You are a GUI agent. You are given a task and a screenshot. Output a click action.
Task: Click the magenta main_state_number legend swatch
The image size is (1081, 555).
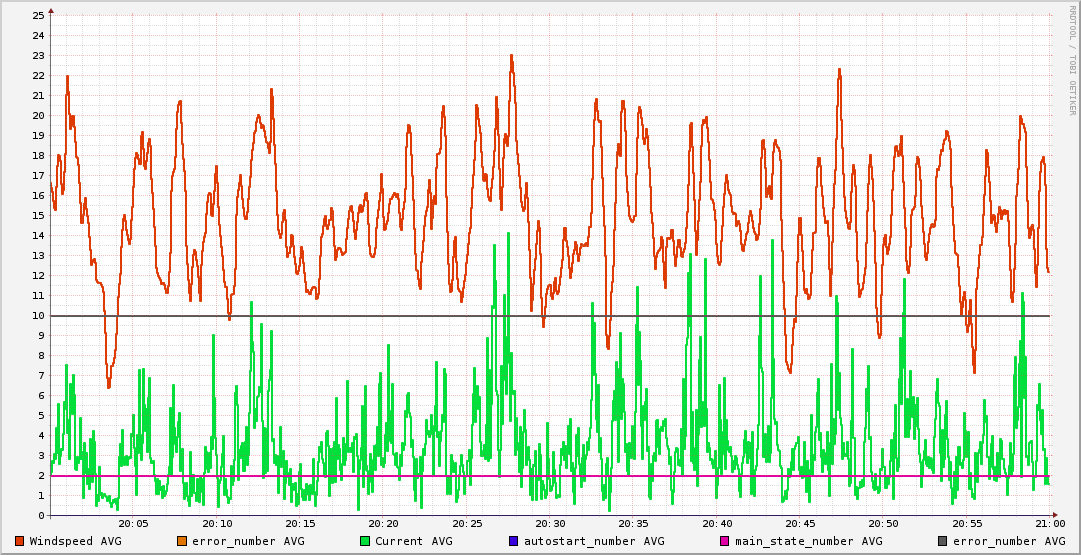point(725,541)
